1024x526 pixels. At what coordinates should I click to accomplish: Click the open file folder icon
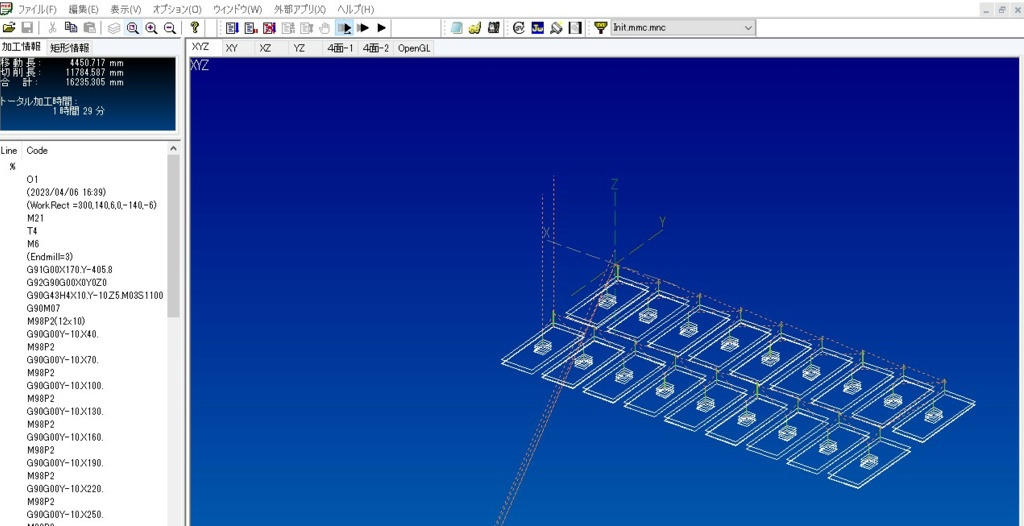[9, 28]
